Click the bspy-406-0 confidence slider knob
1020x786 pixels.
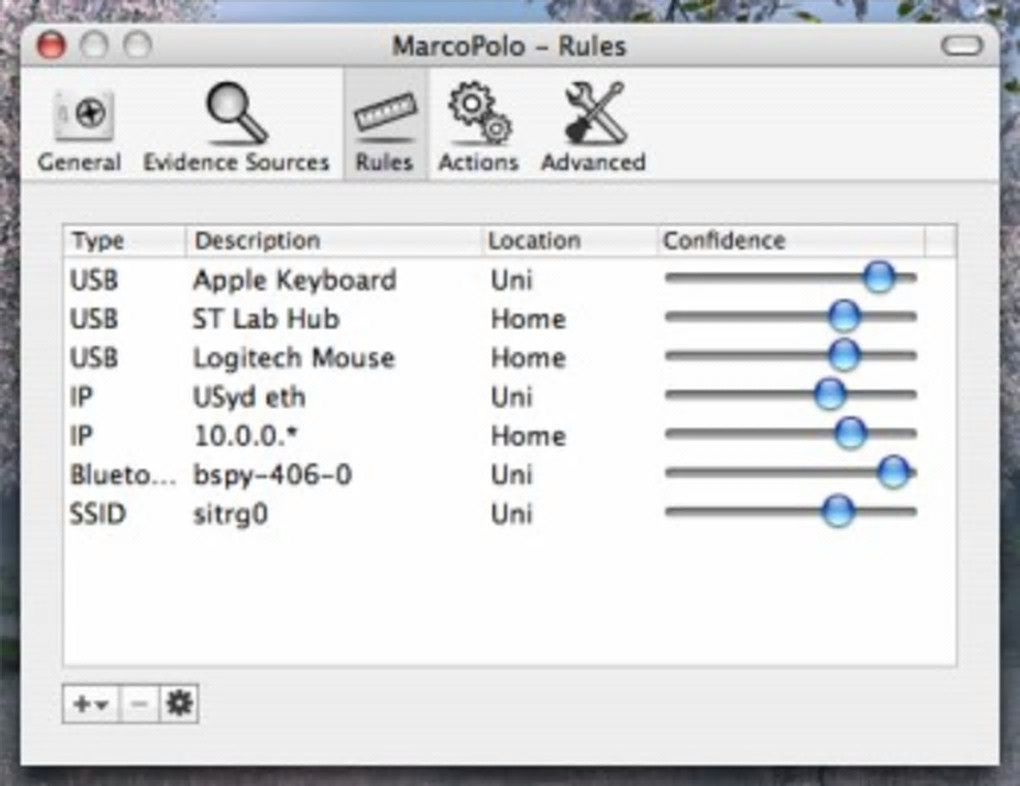[x=894, y=472]
